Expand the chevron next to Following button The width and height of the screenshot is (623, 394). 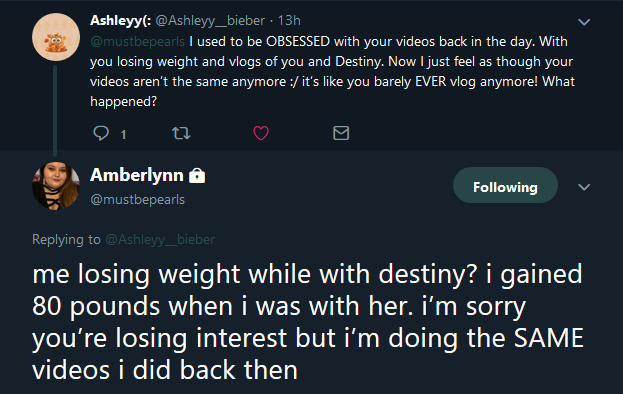click(x=584, y=187)
